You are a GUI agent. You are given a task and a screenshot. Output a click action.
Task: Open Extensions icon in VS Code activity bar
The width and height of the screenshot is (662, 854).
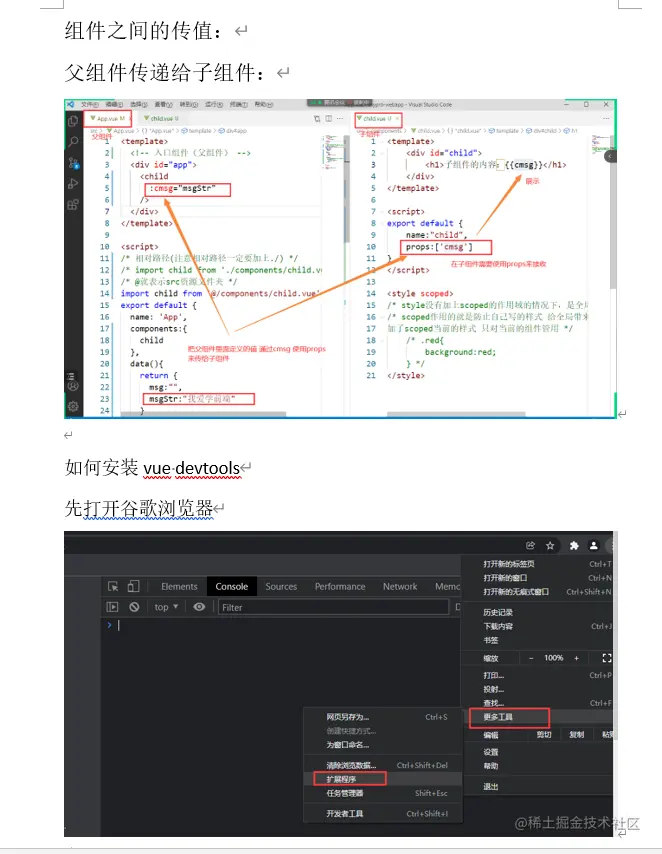pos(73,205)
